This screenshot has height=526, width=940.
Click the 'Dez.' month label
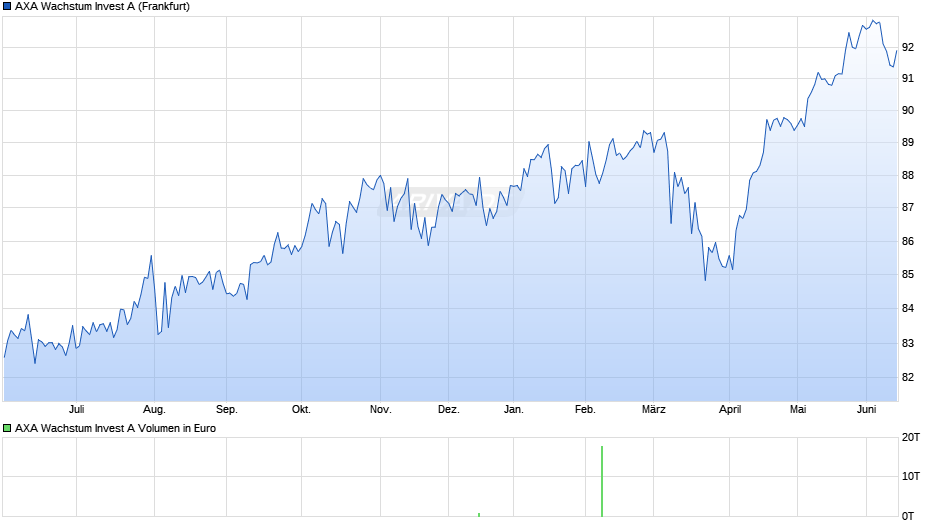(x=448, y=410)
